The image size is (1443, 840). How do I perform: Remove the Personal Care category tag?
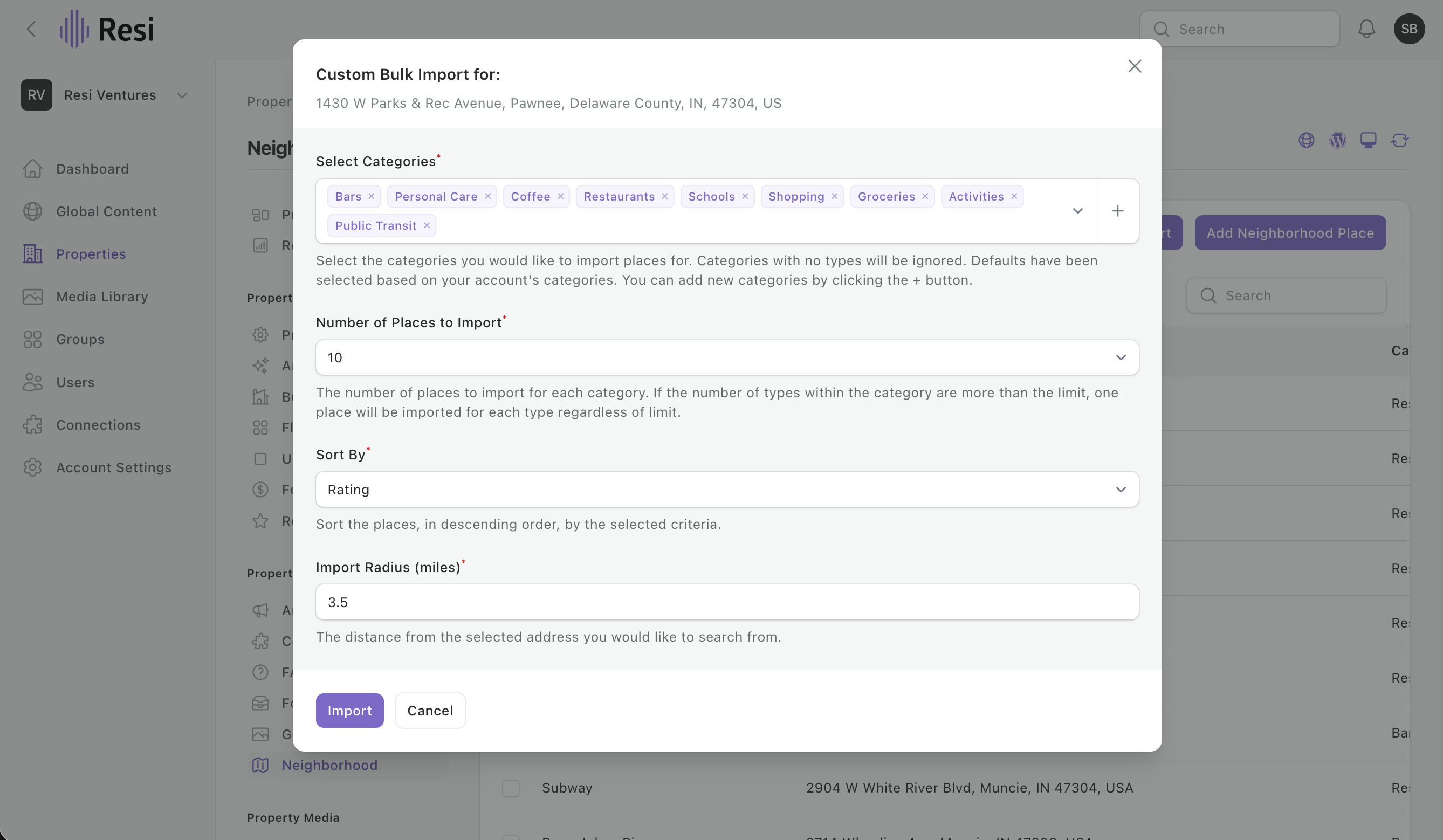[x=487, y=196]
